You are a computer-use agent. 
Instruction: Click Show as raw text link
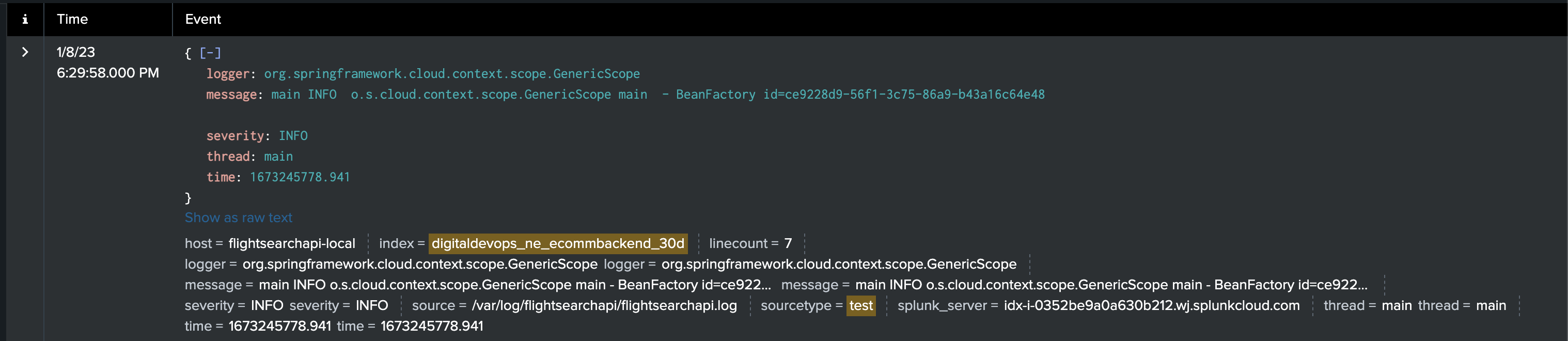238,218
